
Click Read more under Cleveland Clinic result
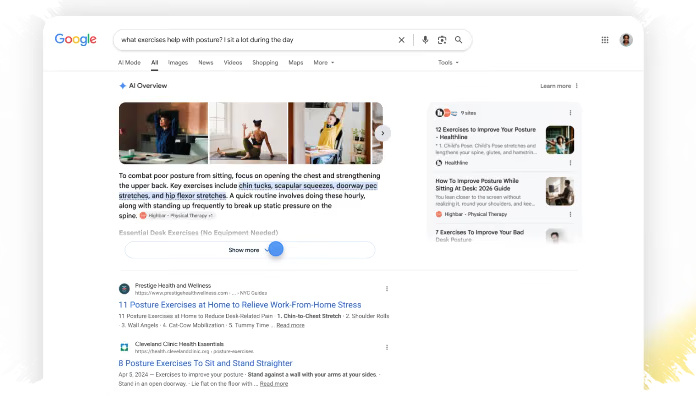point(274,384)
